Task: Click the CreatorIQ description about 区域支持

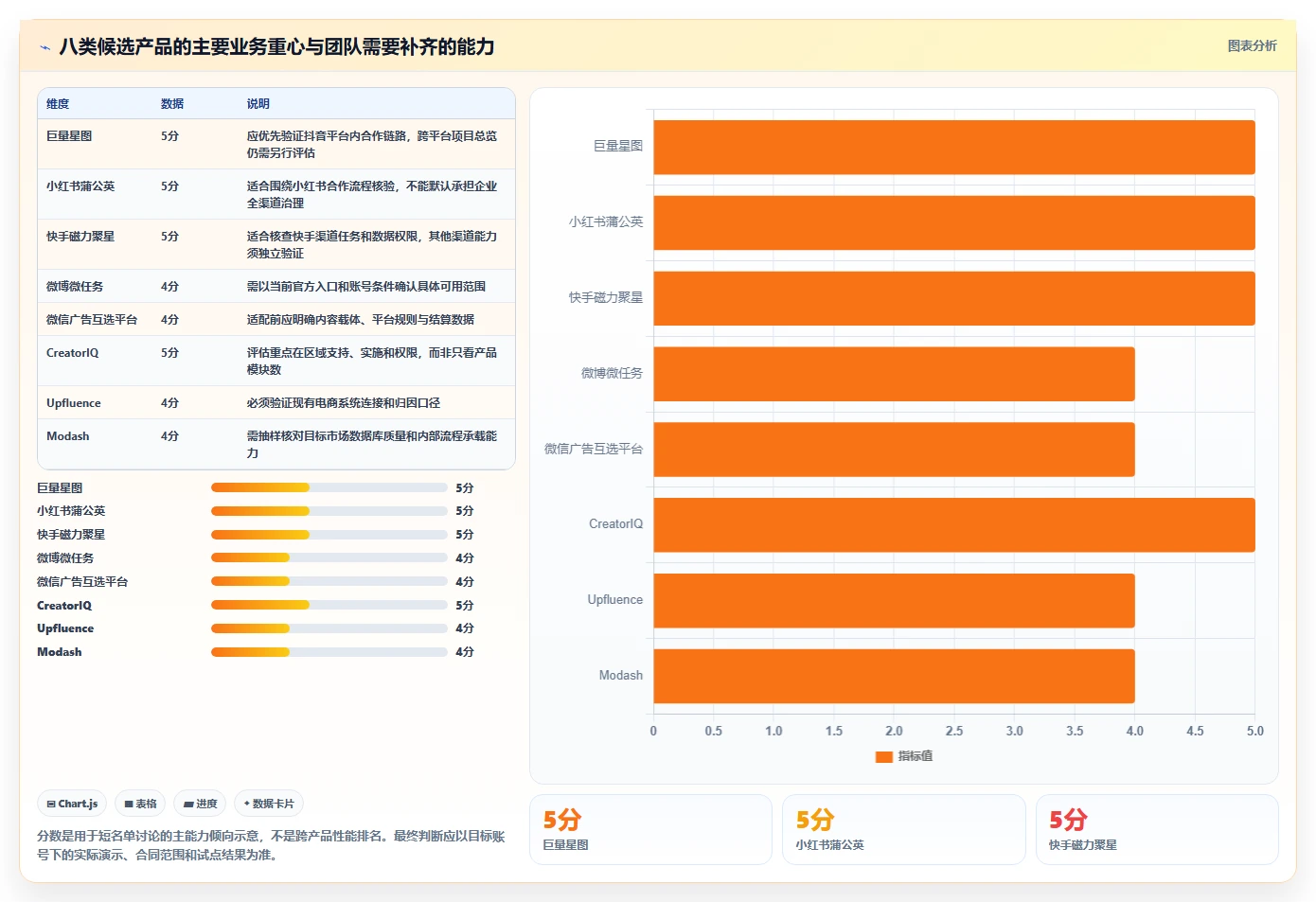Action: (372, 362)
